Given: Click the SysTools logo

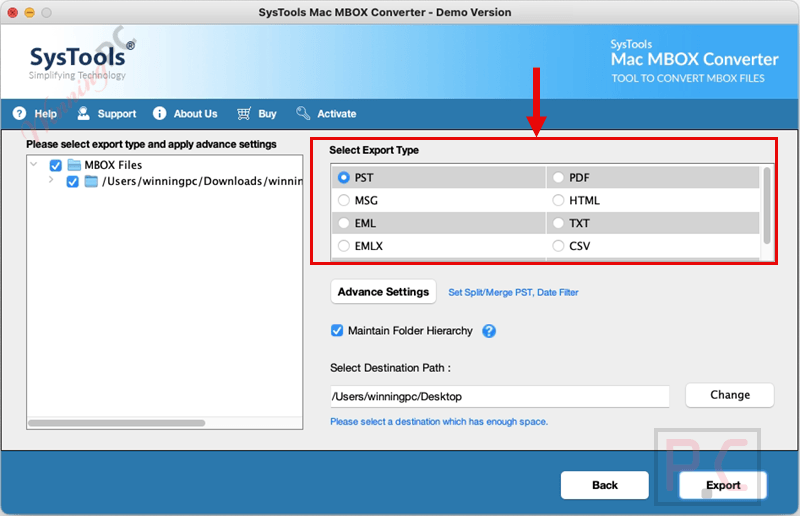Looking at the screenshot, I should (82, 60).
